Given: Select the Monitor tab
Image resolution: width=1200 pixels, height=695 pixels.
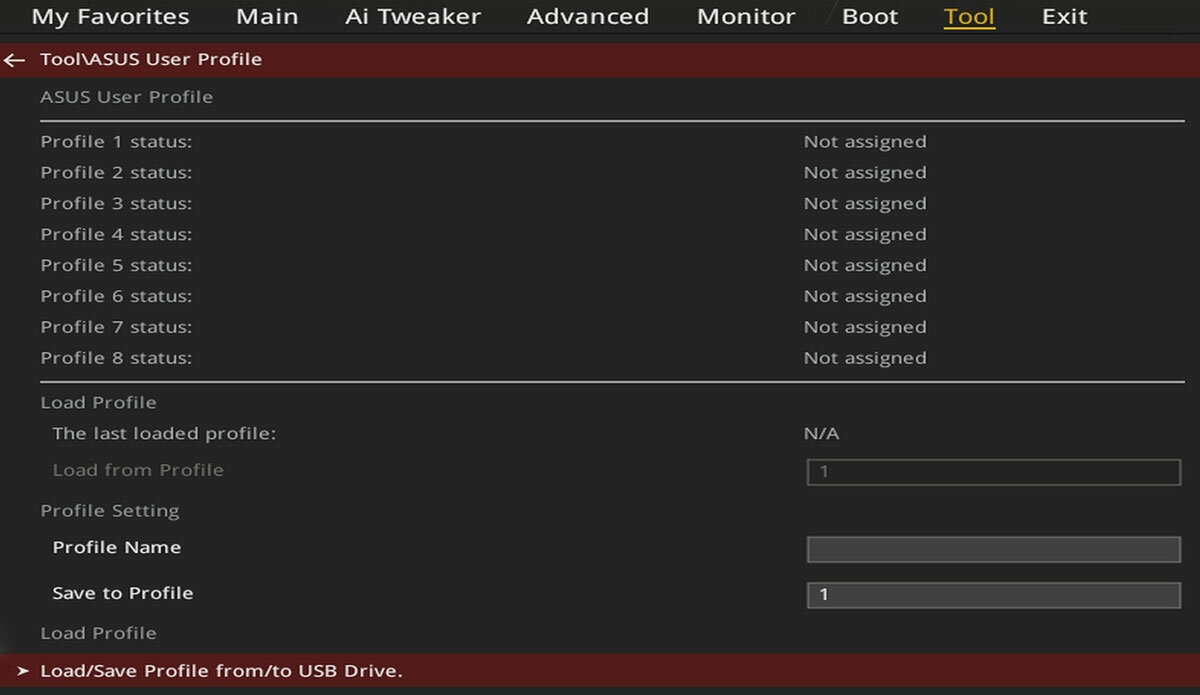Looking at the screenshot, I should [x=746, y=17].
